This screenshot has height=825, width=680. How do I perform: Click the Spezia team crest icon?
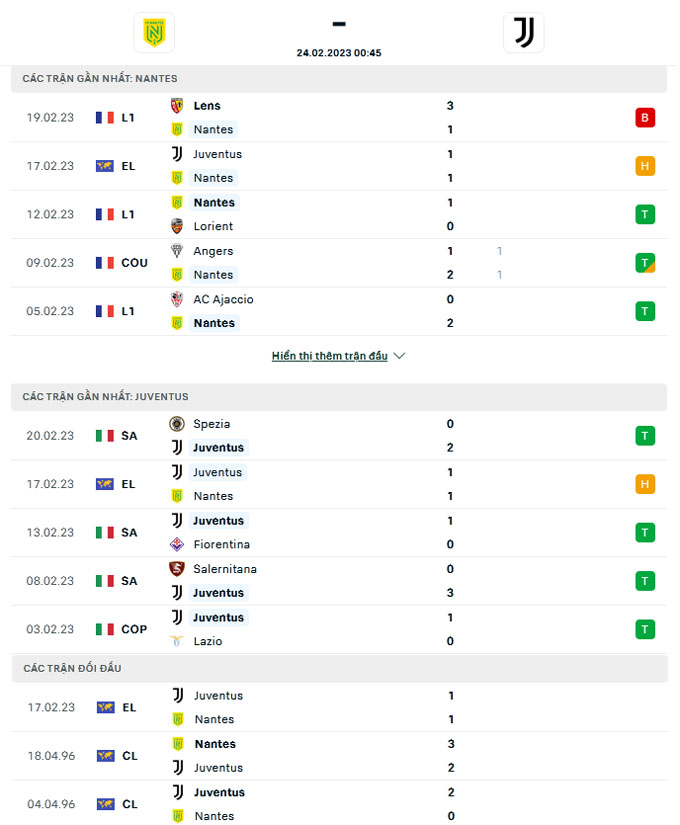(177, 424)
